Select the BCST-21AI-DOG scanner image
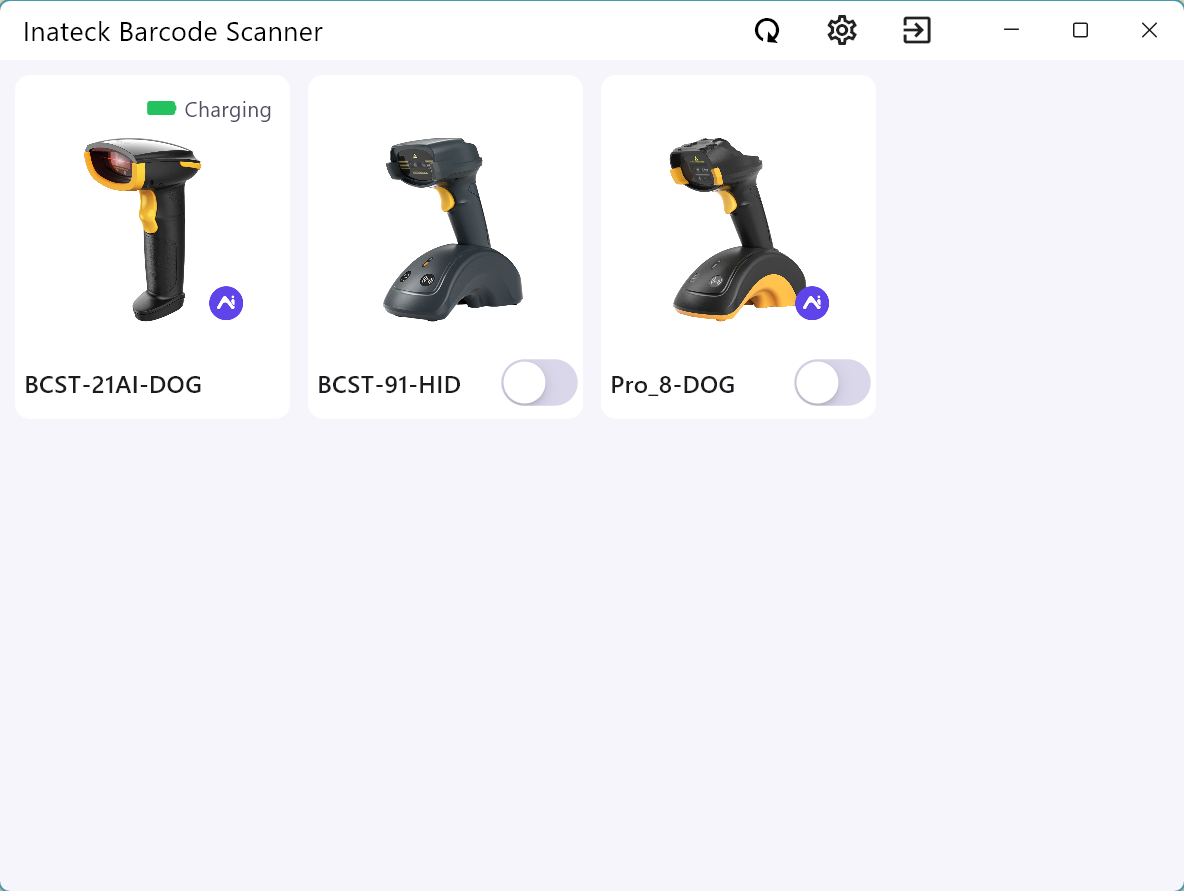1184x891 pixels. point(142,229)
